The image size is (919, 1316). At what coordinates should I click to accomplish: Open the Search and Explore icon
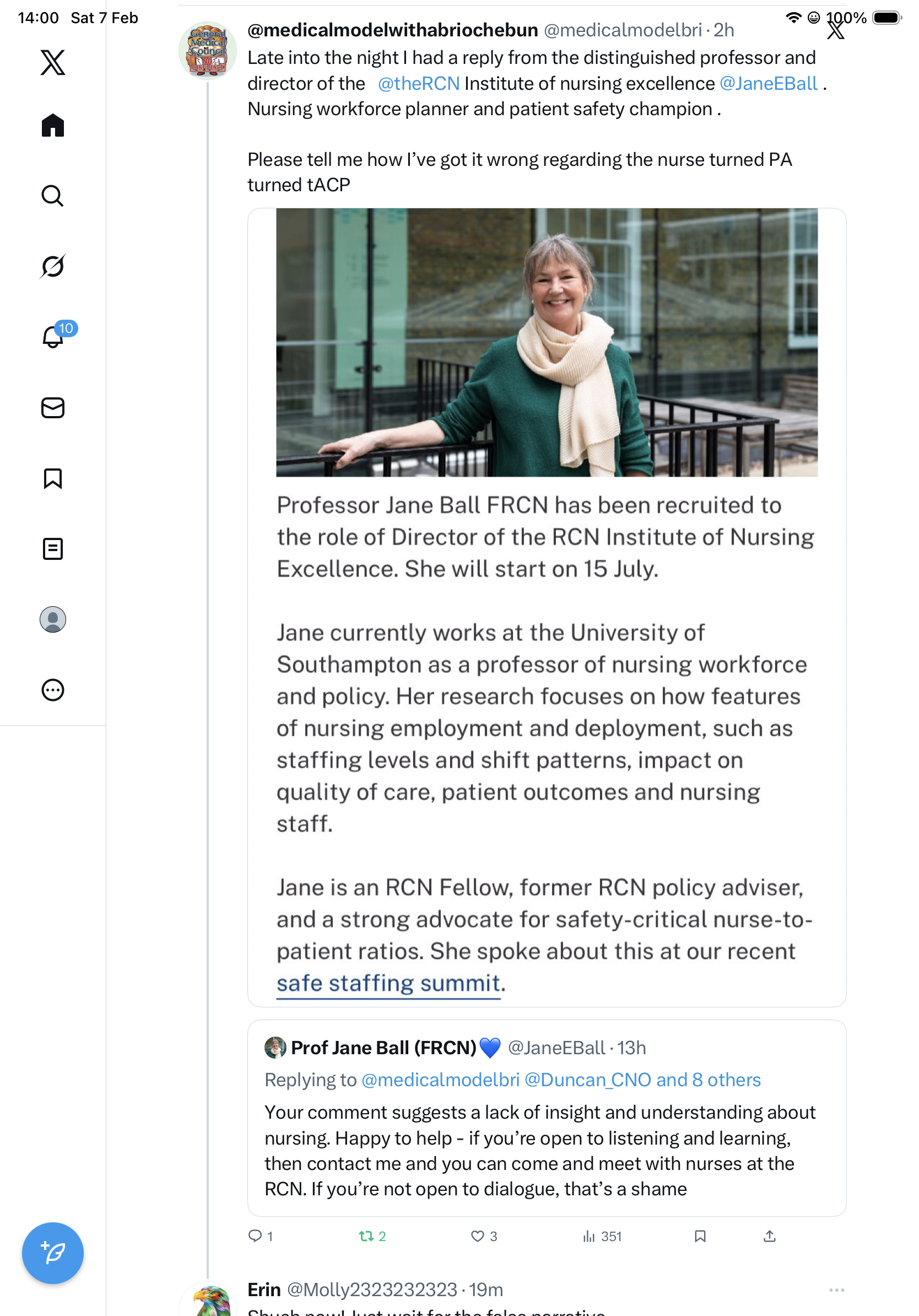tap(53, 196)
